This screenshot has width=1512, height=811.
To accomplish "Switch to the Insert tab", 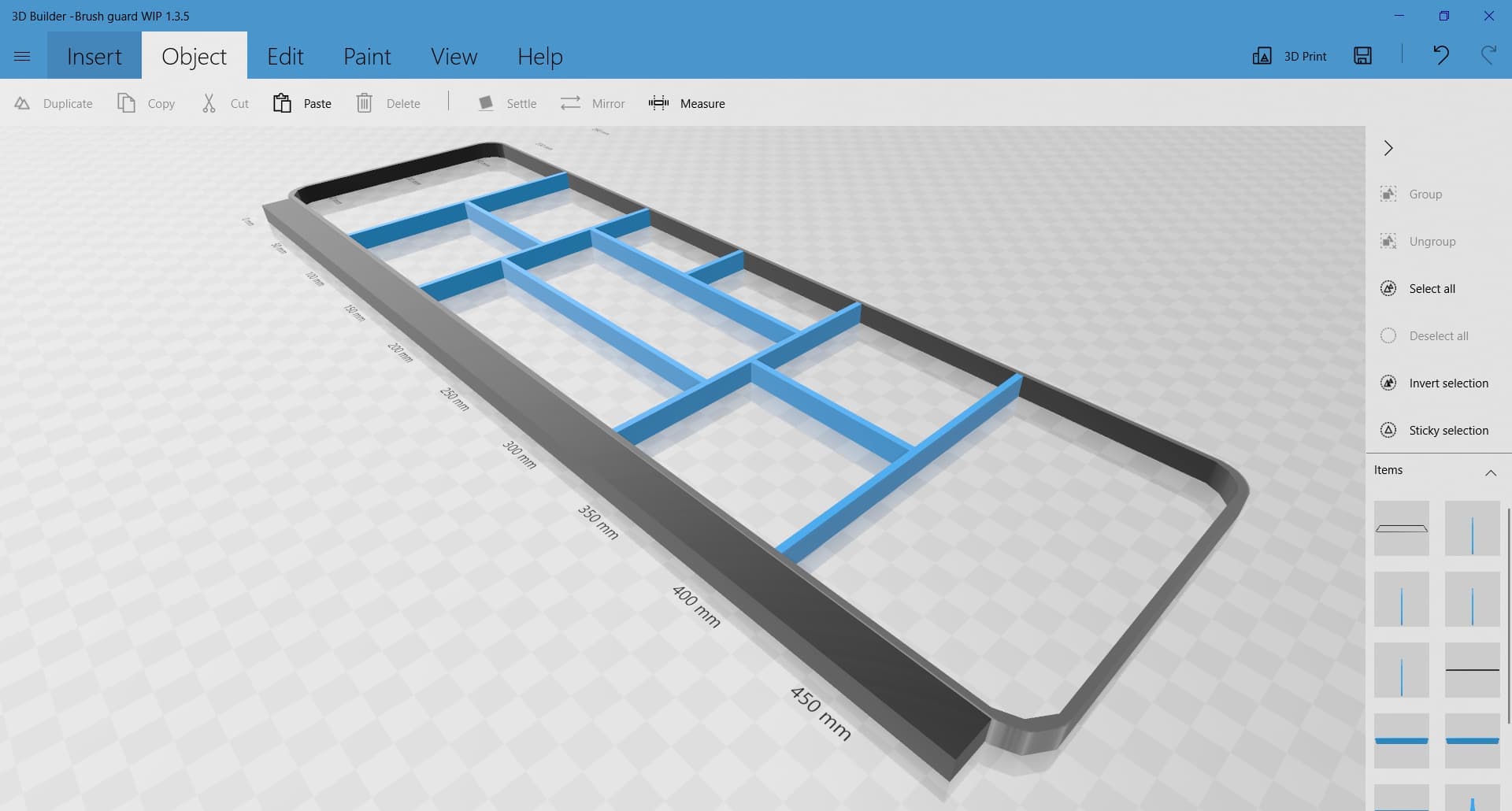I will [94, 57].
